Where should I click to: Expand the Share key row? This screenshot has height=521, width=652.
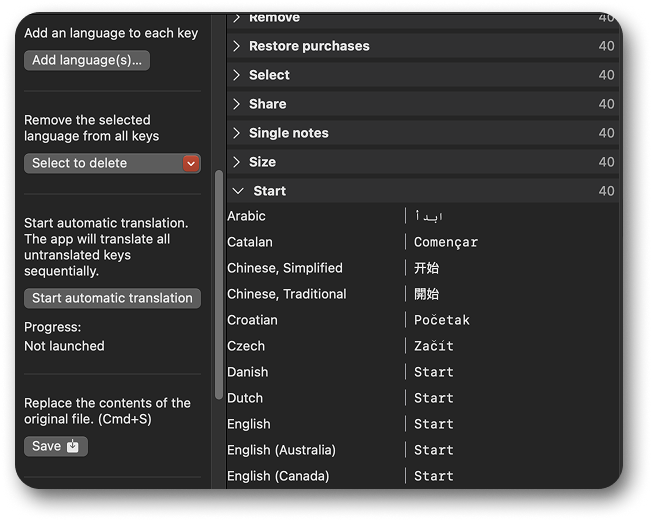coord(237,104)
